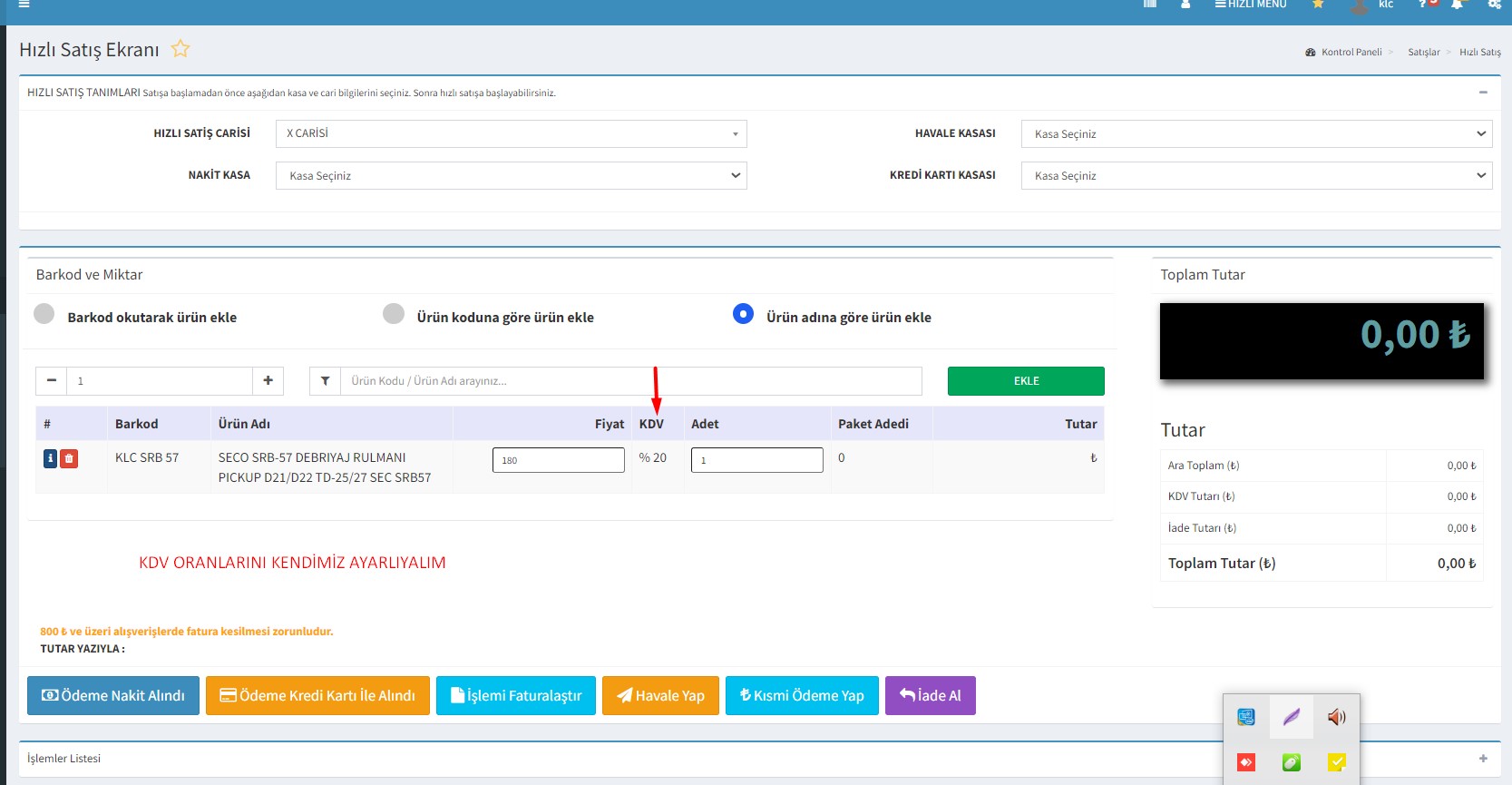Click the AnyDesk icon in system tray

click(x=1246, y=762)
